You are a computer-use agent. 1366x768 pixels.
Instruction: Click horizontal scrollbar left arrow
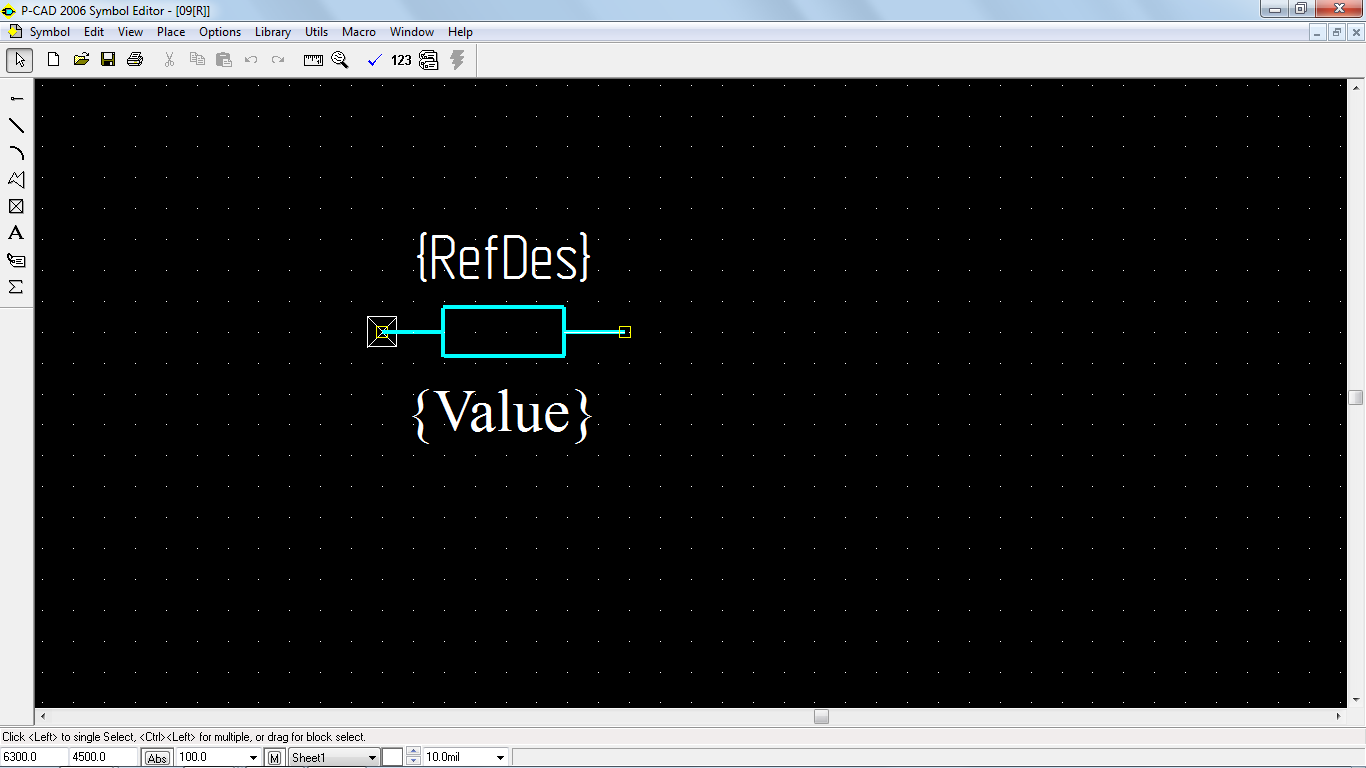pyautogui.click(x=42, y=717)
